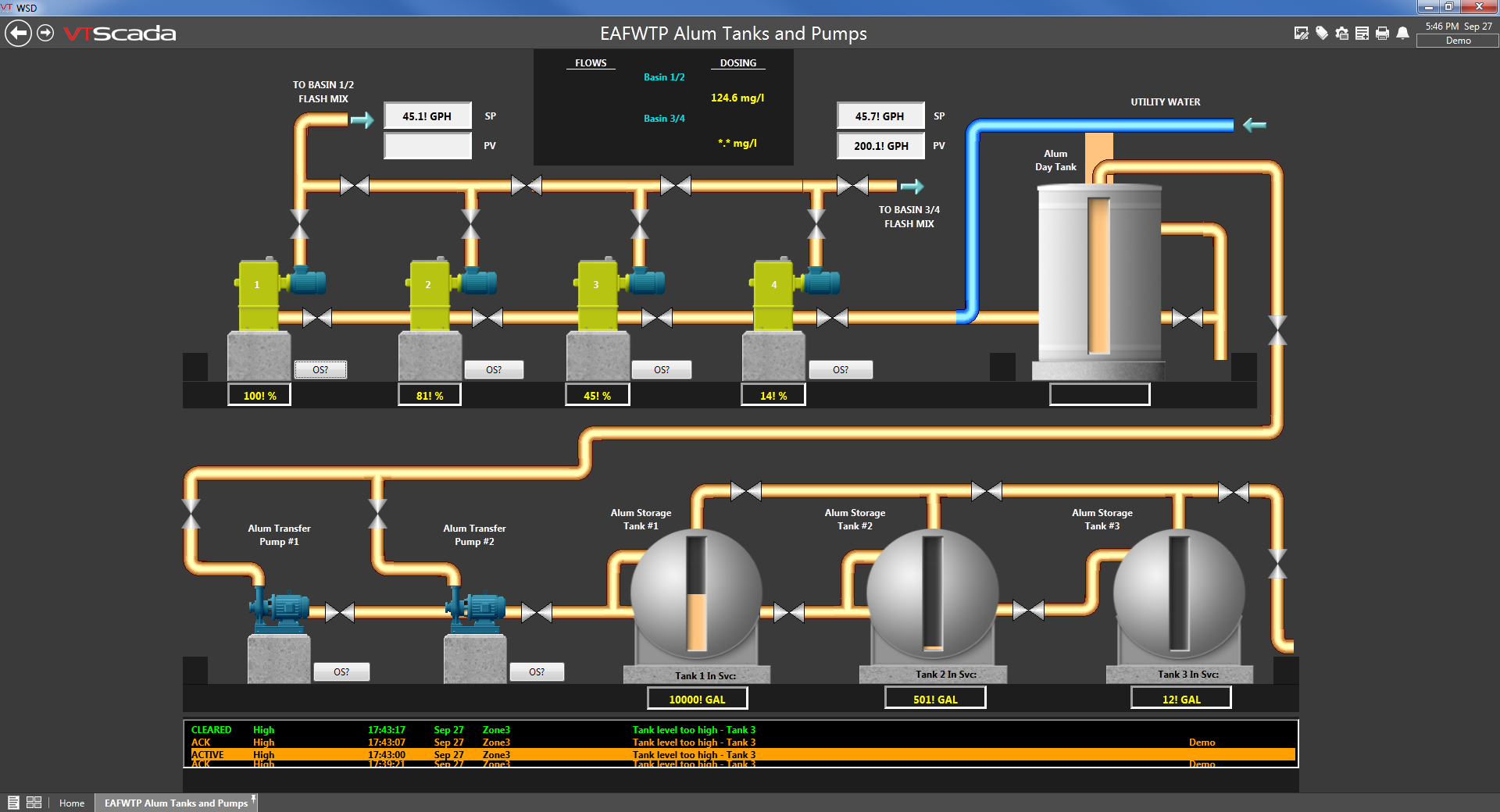
Task: Open the Tag Browser
Action: [x=1322, y=34]
